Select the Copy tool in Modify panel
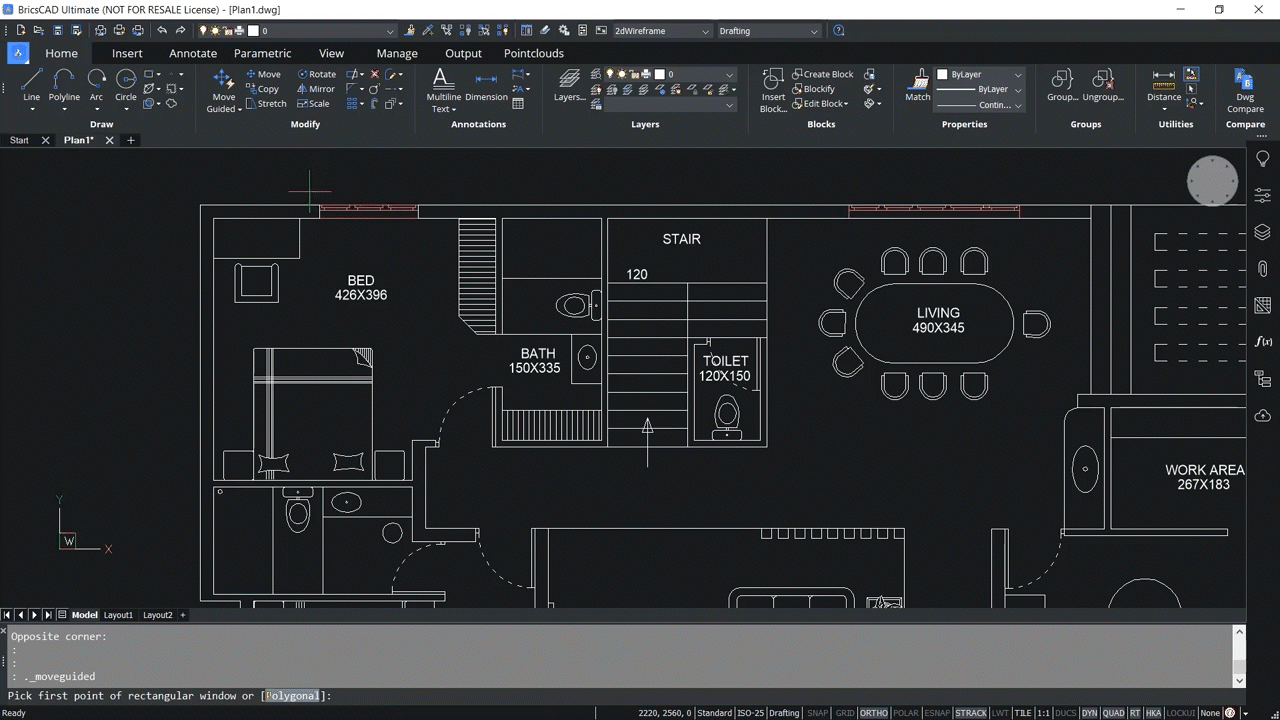 coord(265,88)
